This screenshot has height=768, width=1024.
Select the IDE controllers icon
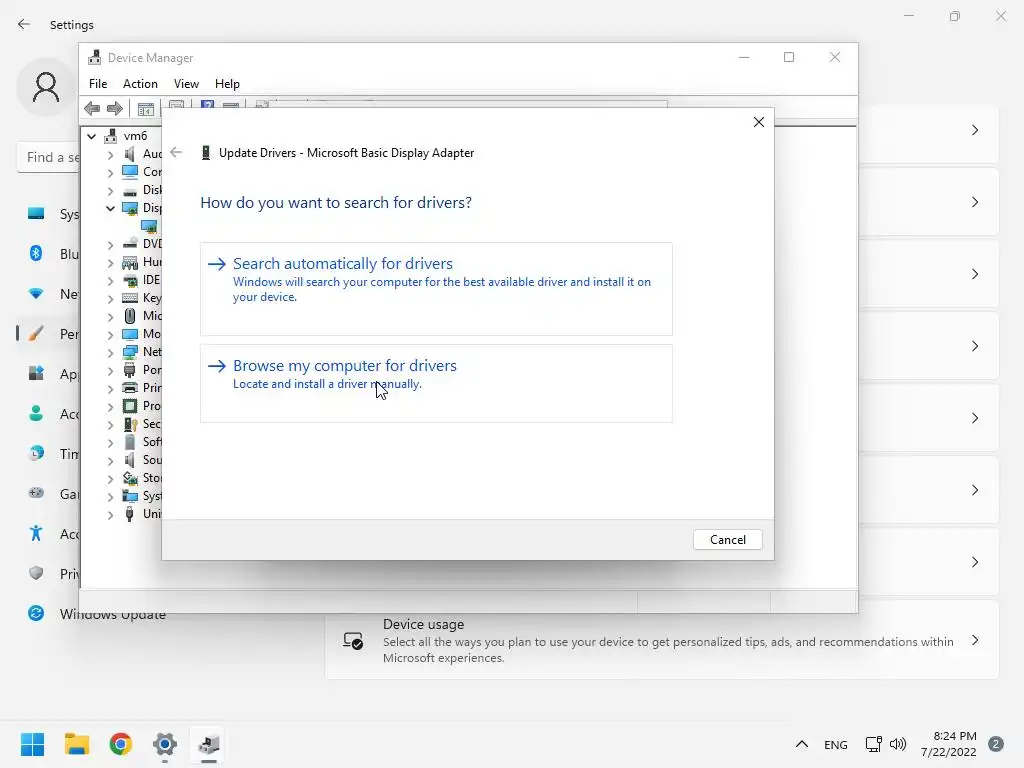pos(130,280)
